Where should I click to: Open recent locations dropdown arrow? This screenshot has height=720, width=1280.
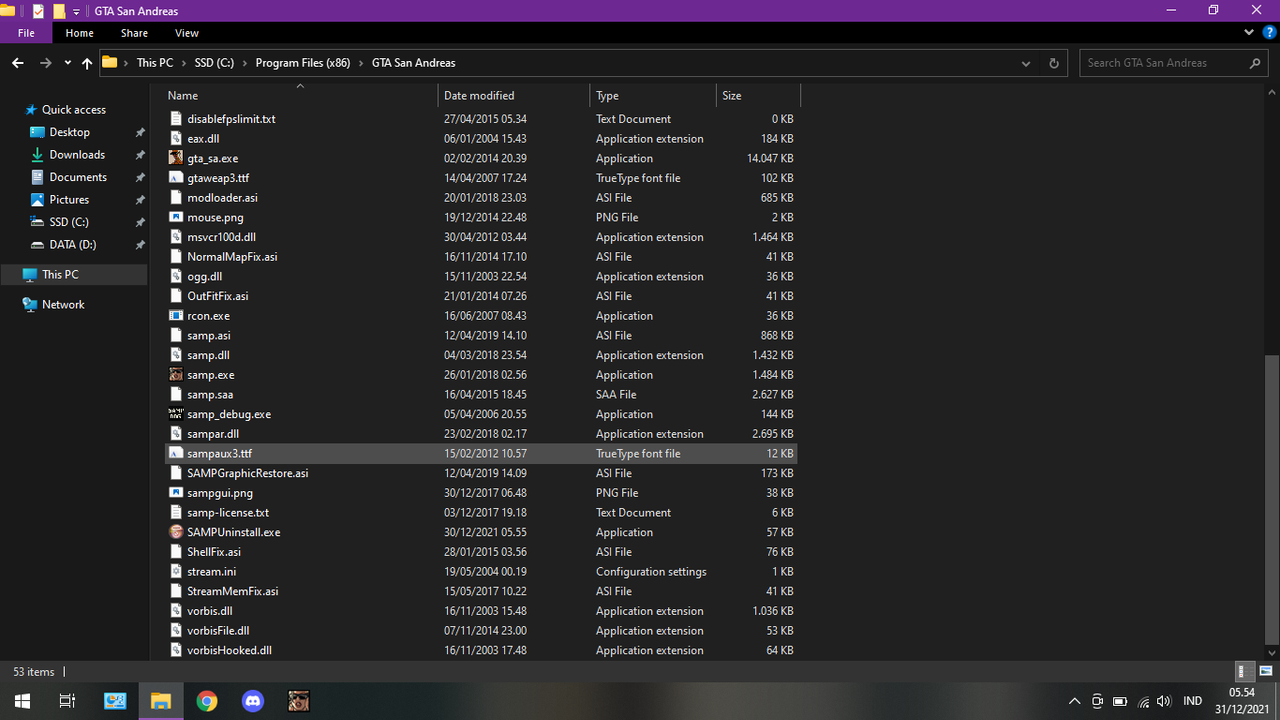point(67,63)
